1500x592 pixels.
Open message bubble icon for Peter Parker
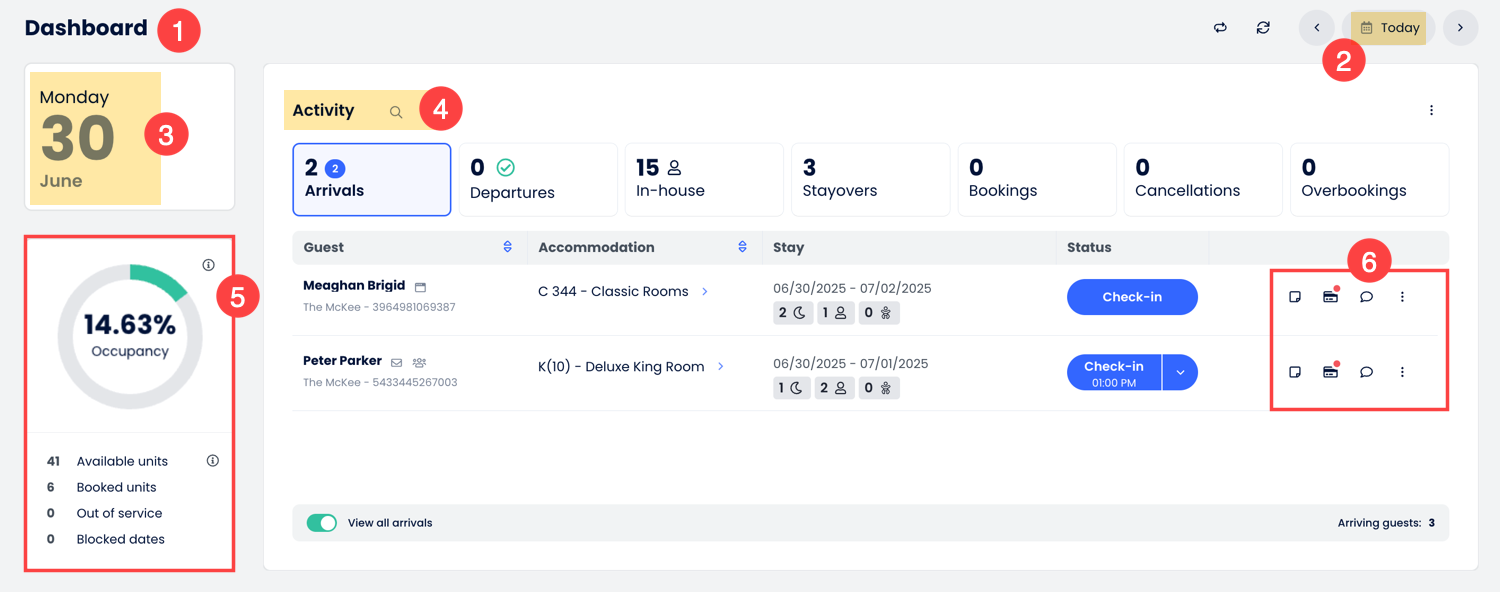click(x=1366, y=372)
